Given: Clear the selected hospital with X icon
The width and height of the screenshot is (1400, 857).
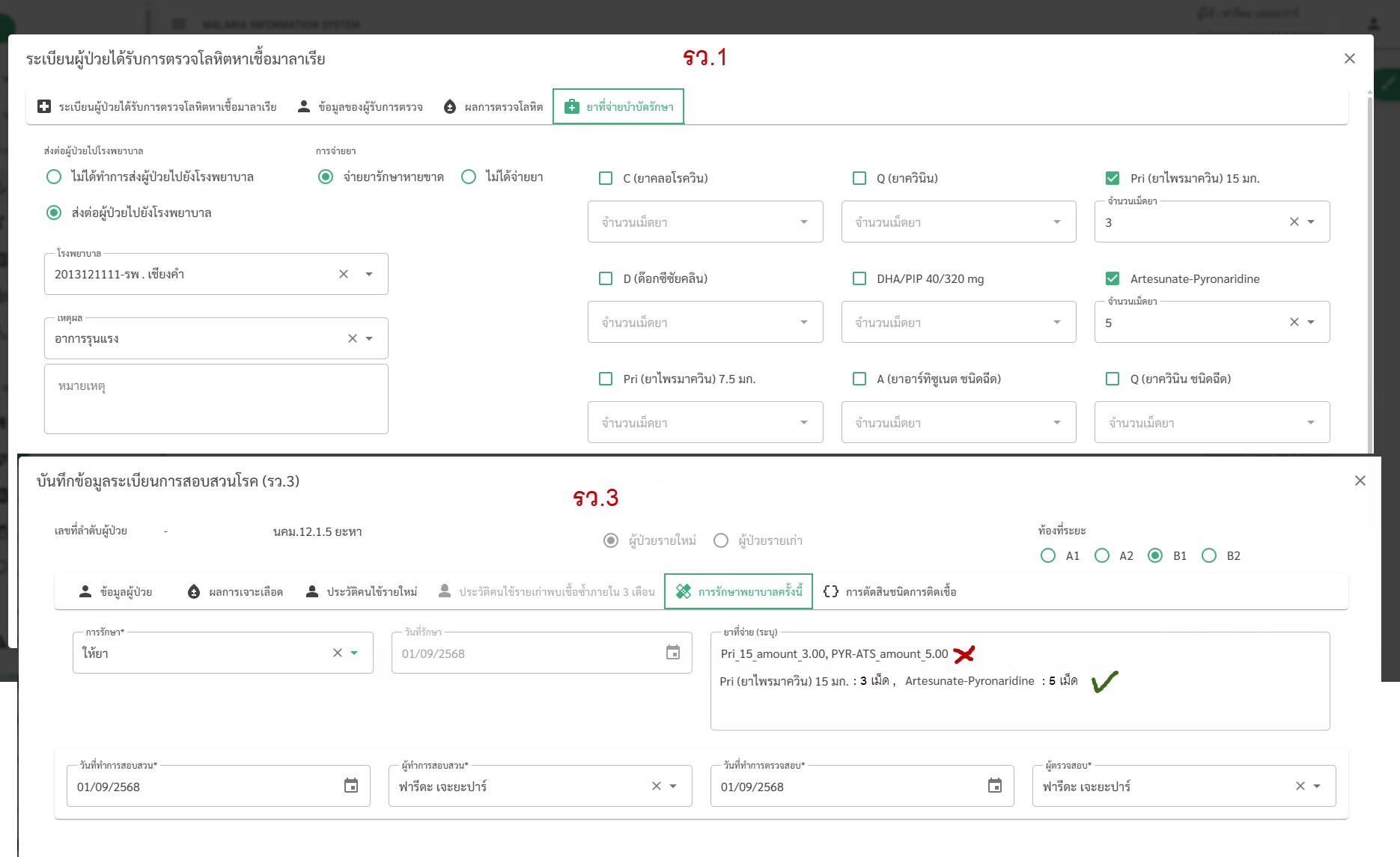Looking at the screenshot, I should coord(344,274).
